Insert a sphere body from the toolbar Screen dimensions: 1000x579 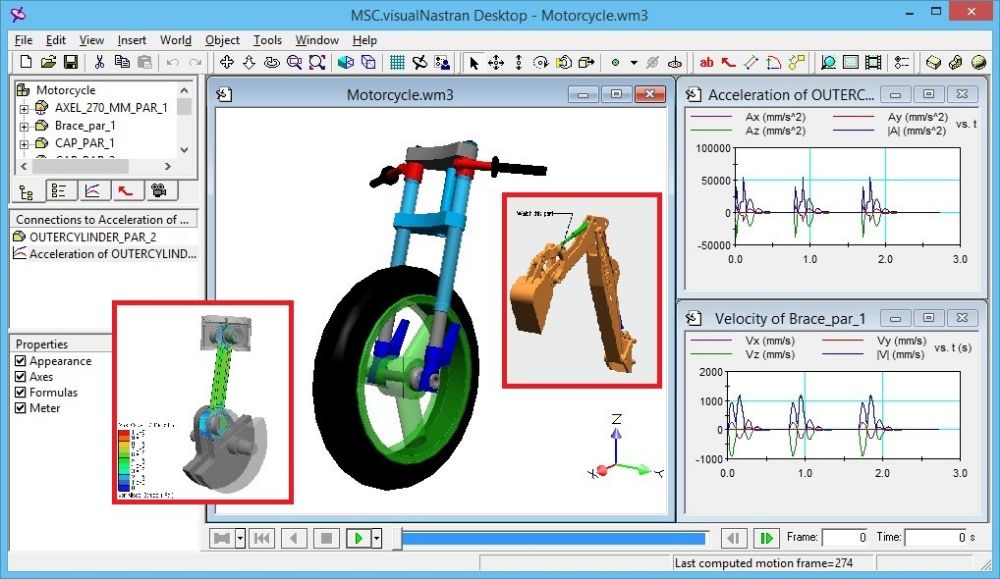click(978, 62)
